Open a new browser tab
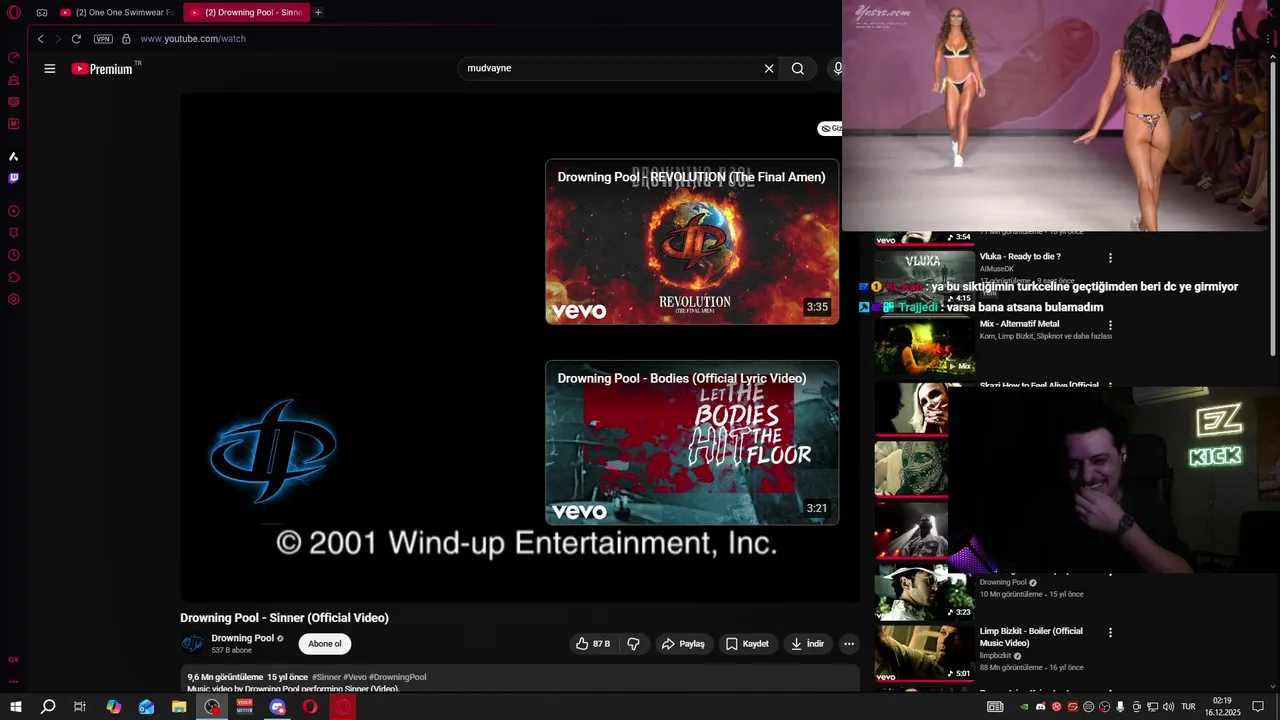Screen dimensions: 1280x720 318,13
